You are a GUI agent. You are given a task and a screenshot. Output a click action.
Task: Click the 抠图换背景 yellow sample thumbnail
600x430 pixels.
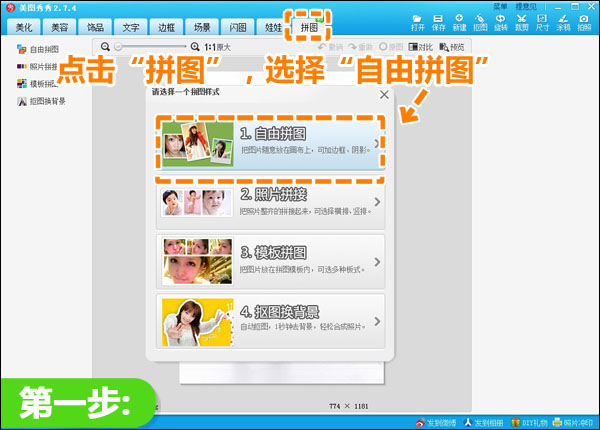click(197, 322)
